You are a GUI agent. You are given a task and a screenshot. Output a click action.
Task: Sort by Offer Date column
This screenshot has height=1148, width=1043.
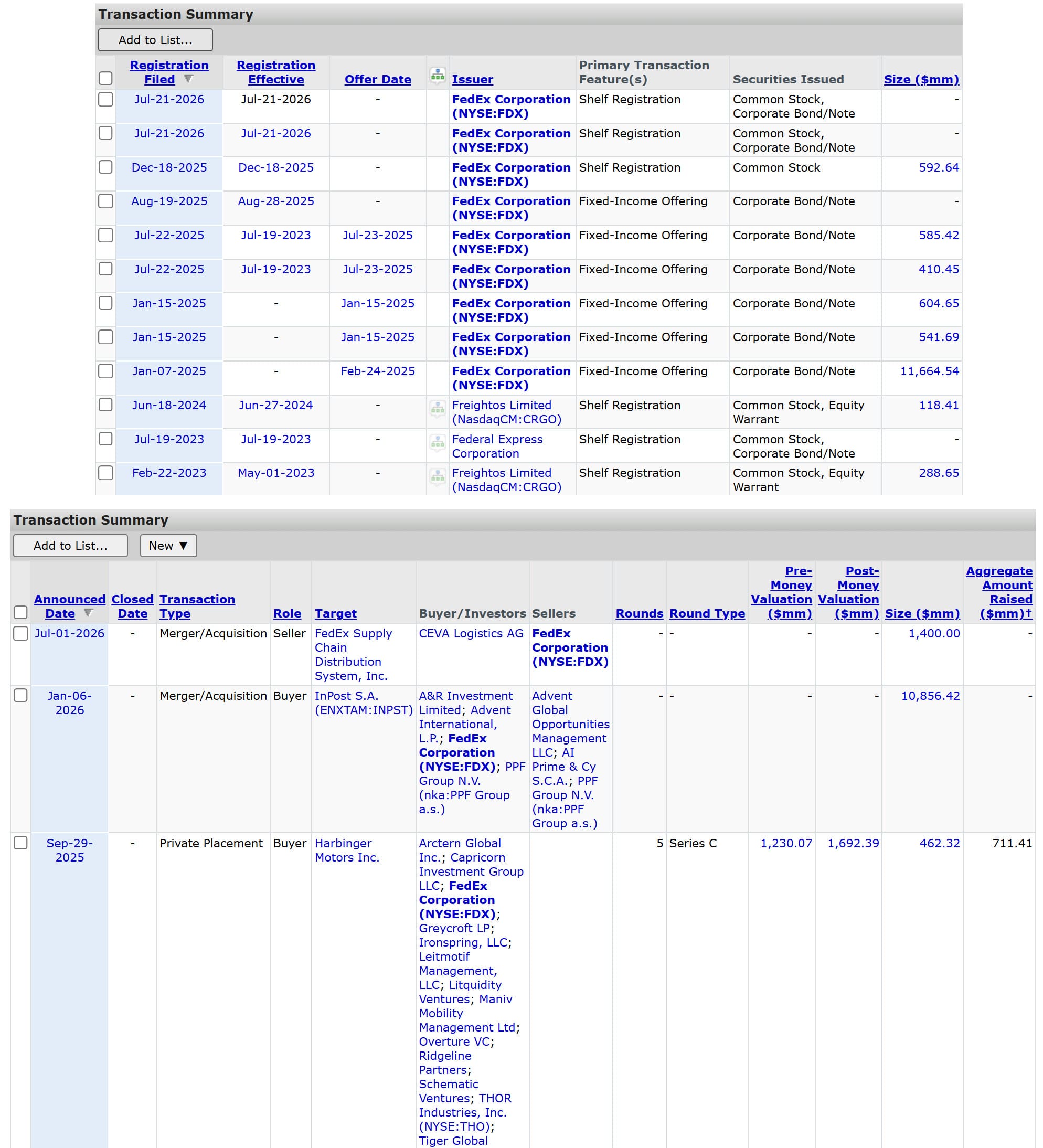(x=377, y=79)
